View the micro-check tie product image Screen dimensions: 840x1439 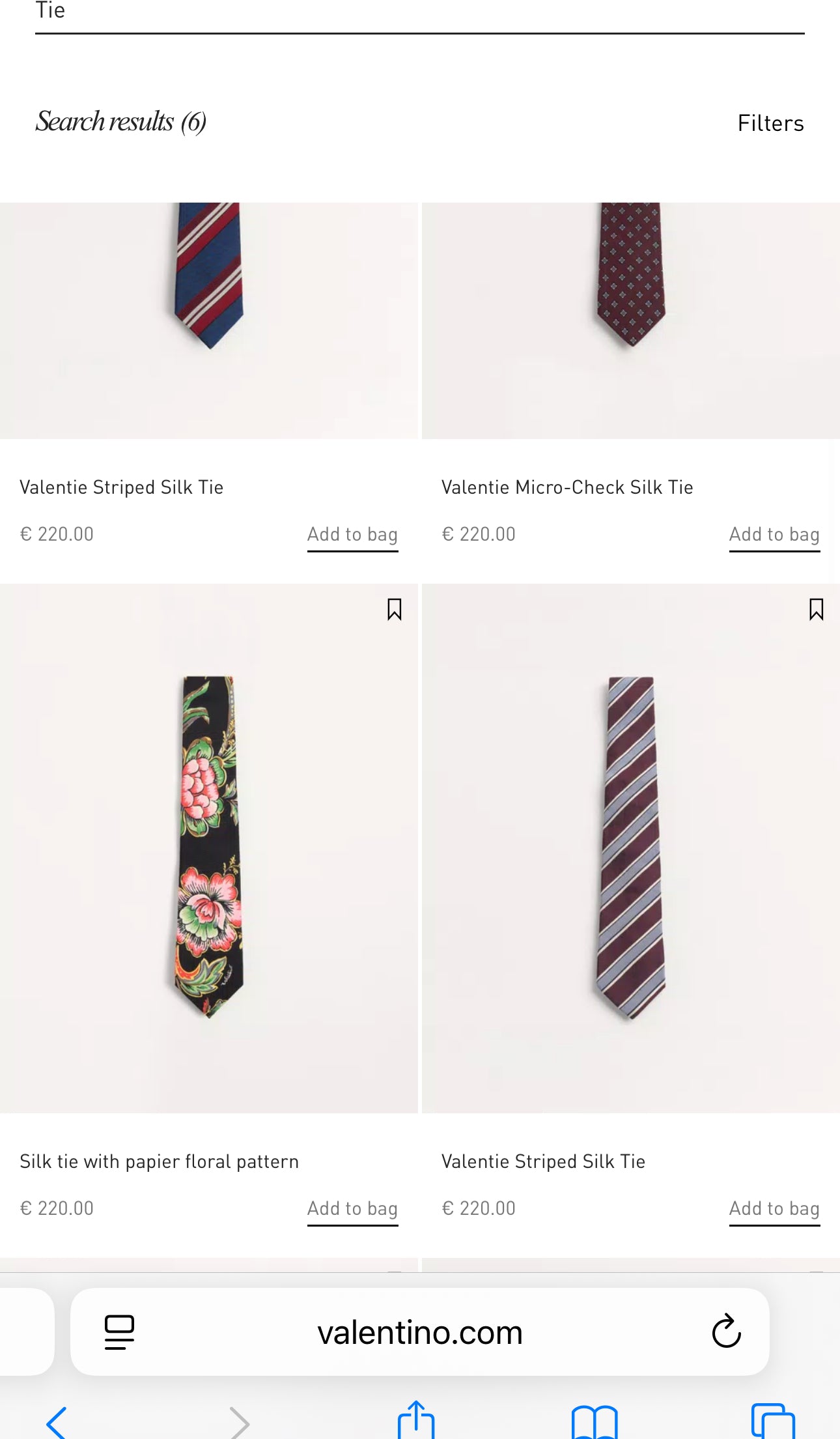coord(630,319)
